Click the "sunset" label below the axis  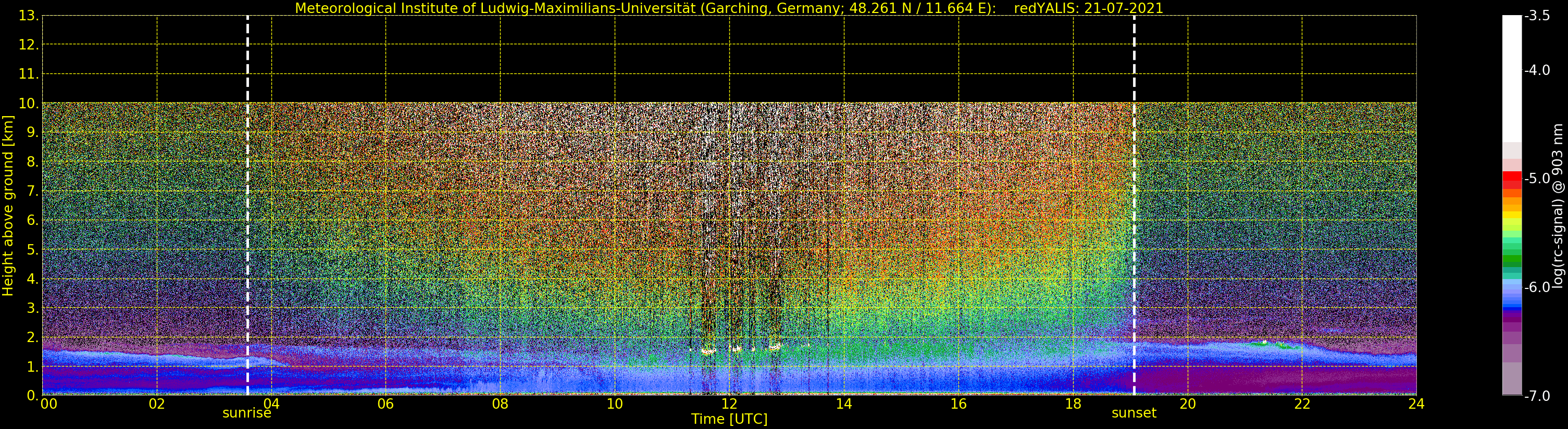click(x=1134, y=413)
